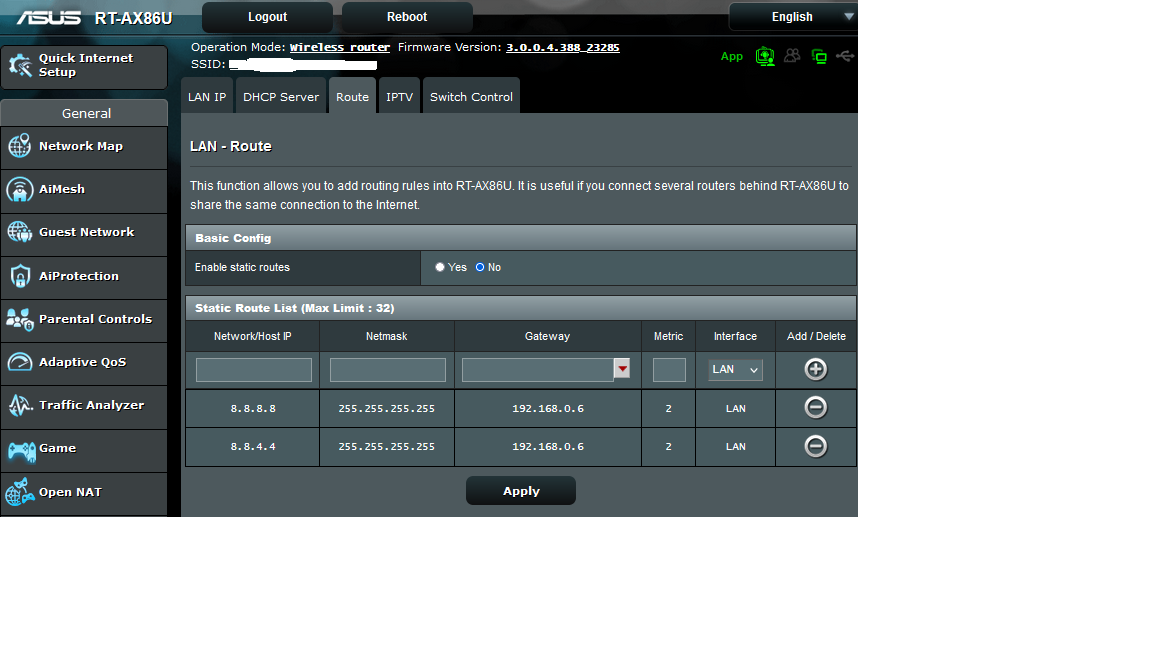The image size is (1152, 648).
Task: Open the Interface LAN dropdown
Action: pos(735,370)
